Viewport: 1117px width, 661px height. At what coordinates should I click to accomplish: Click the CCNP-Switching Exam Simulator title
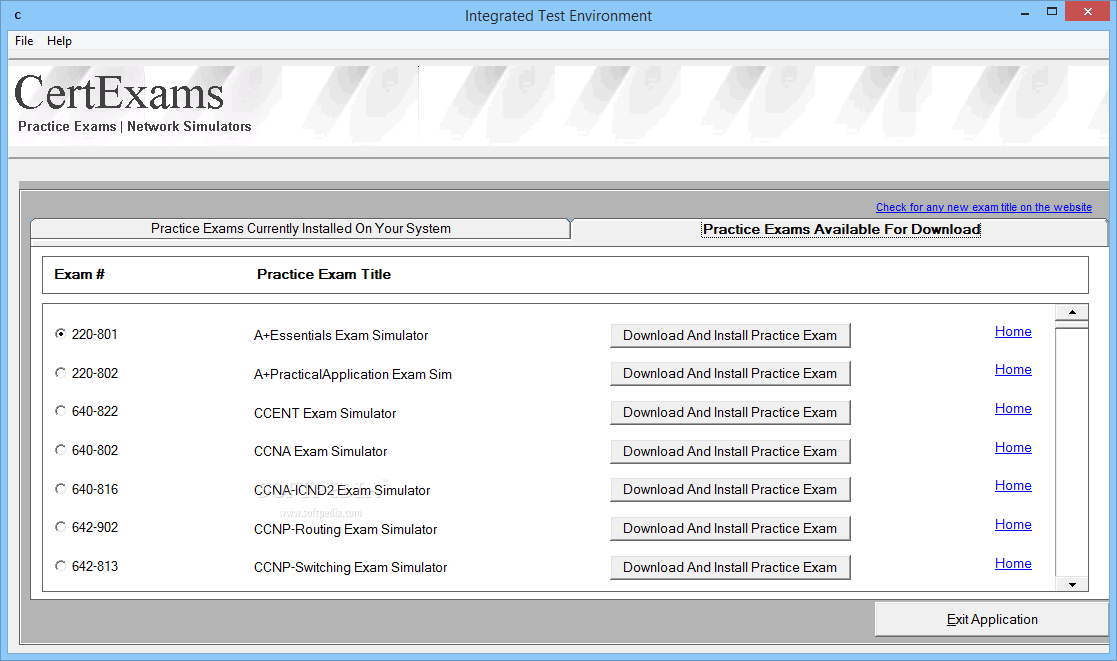pyautogui.click(x=350, y=568)
